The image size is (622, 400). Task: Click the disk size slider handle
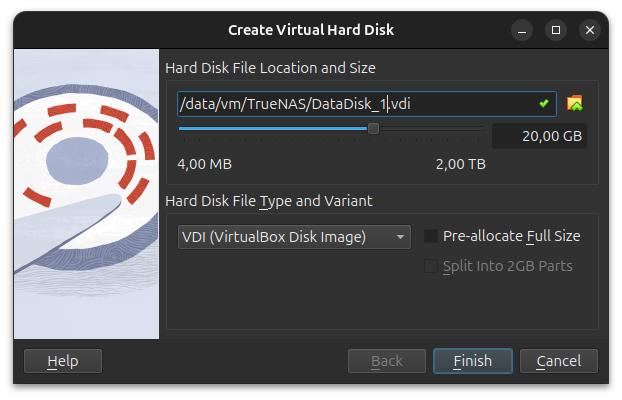click(374, 128)
